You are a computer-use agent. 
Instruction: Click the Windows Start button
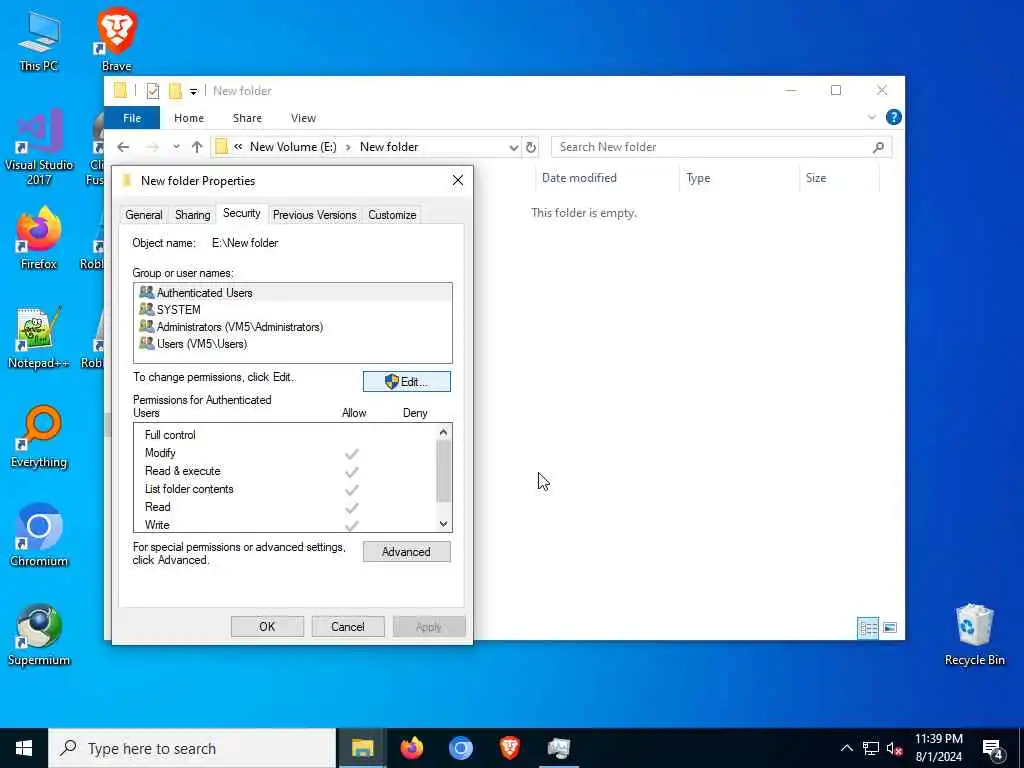(x=24, y=748)
